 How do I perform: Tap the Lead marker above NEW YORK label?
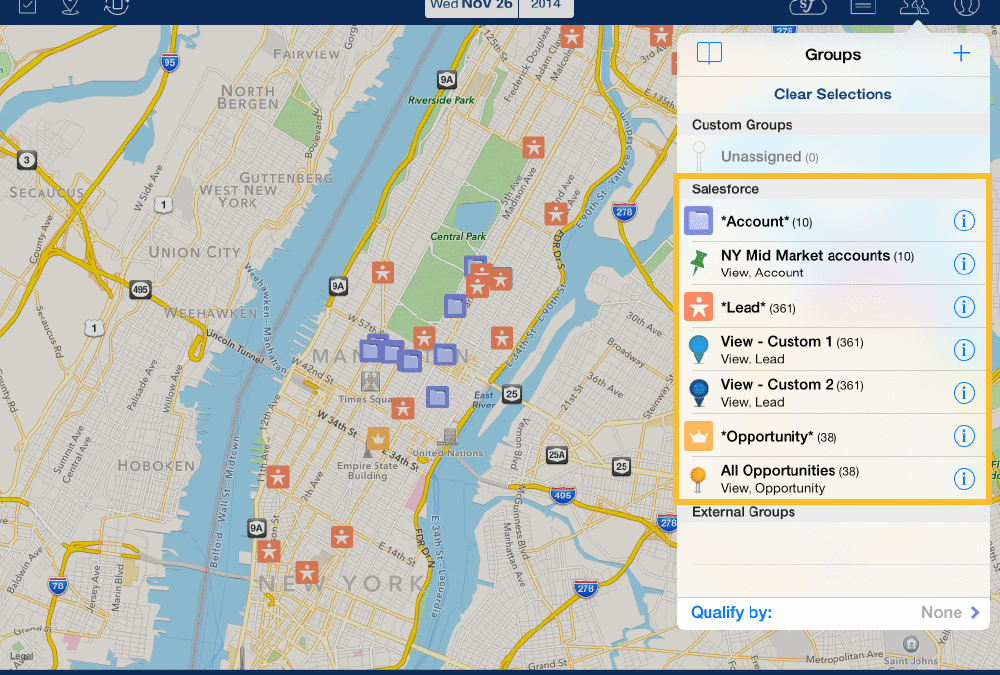307,572
